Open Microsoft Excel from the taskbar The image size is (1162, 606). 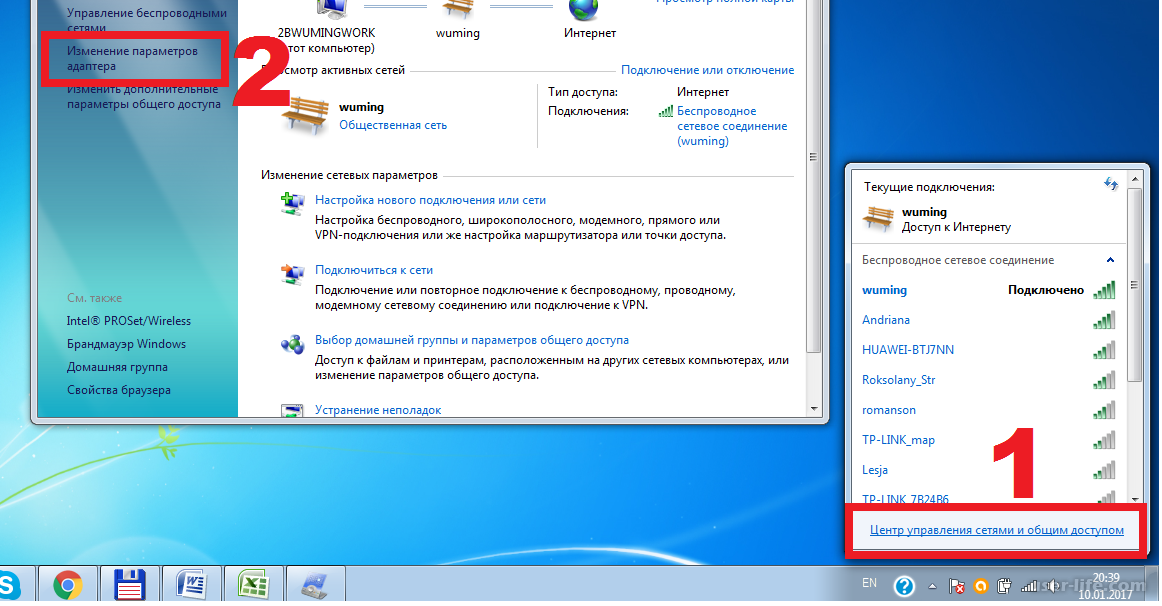coord(253,585)
